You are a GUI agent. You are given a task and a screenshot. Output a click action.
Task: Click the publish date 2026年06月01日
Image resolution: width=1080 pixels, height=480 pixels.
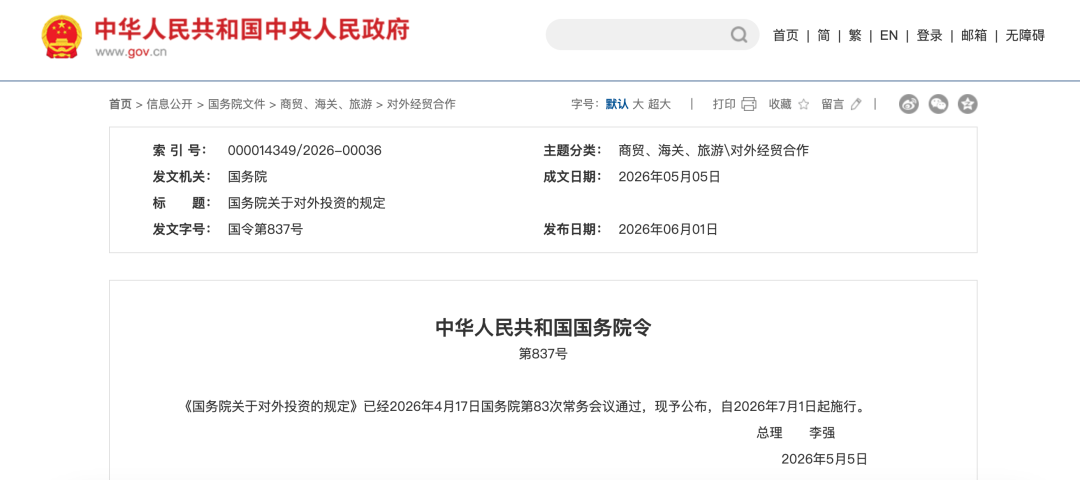click(x=668, y=229)
